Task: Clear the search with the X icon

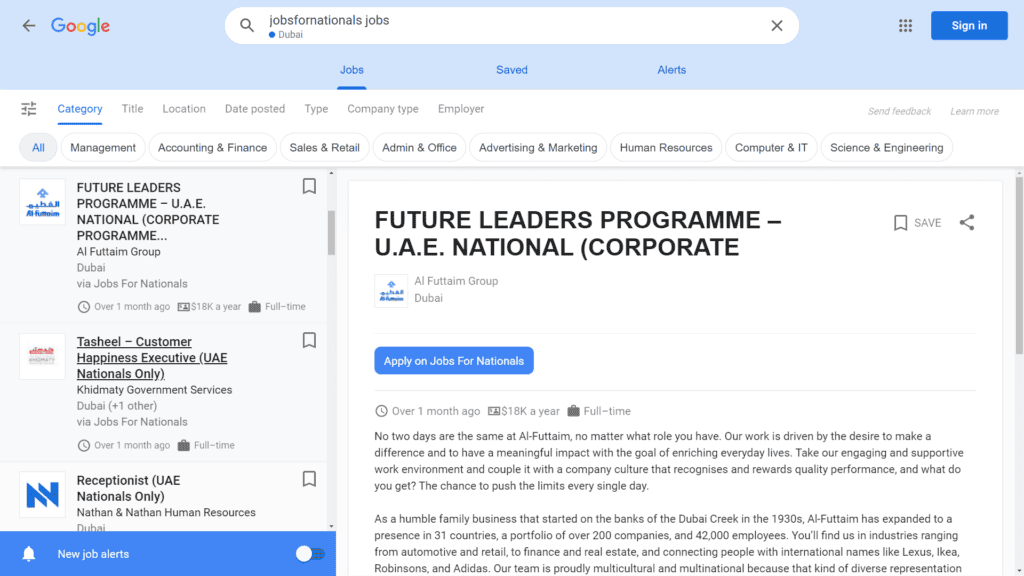Action: pyautogui.click(x=776, y=25)
